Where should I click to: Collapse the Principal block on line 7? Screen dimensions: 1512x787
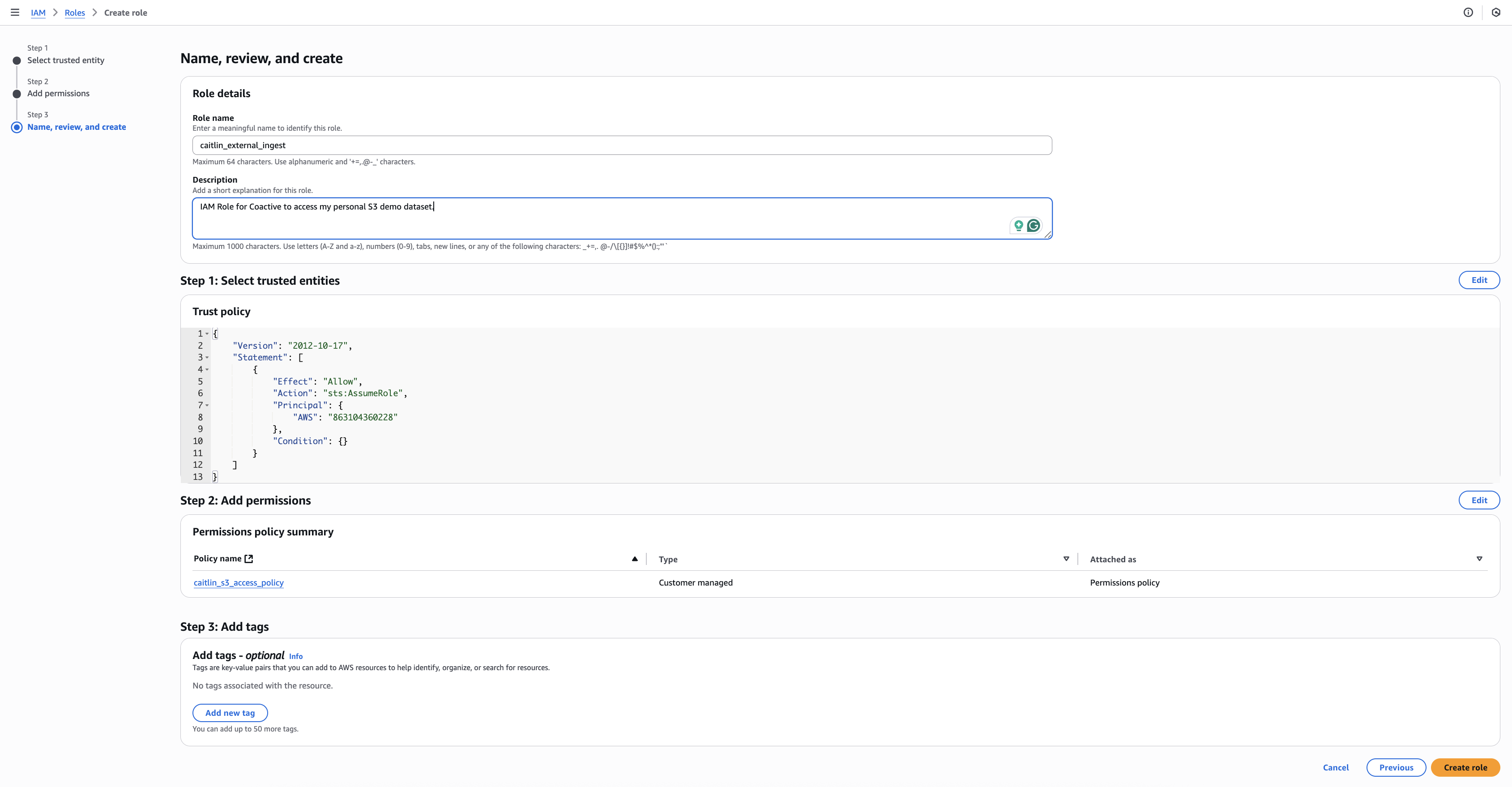[207, 406]
